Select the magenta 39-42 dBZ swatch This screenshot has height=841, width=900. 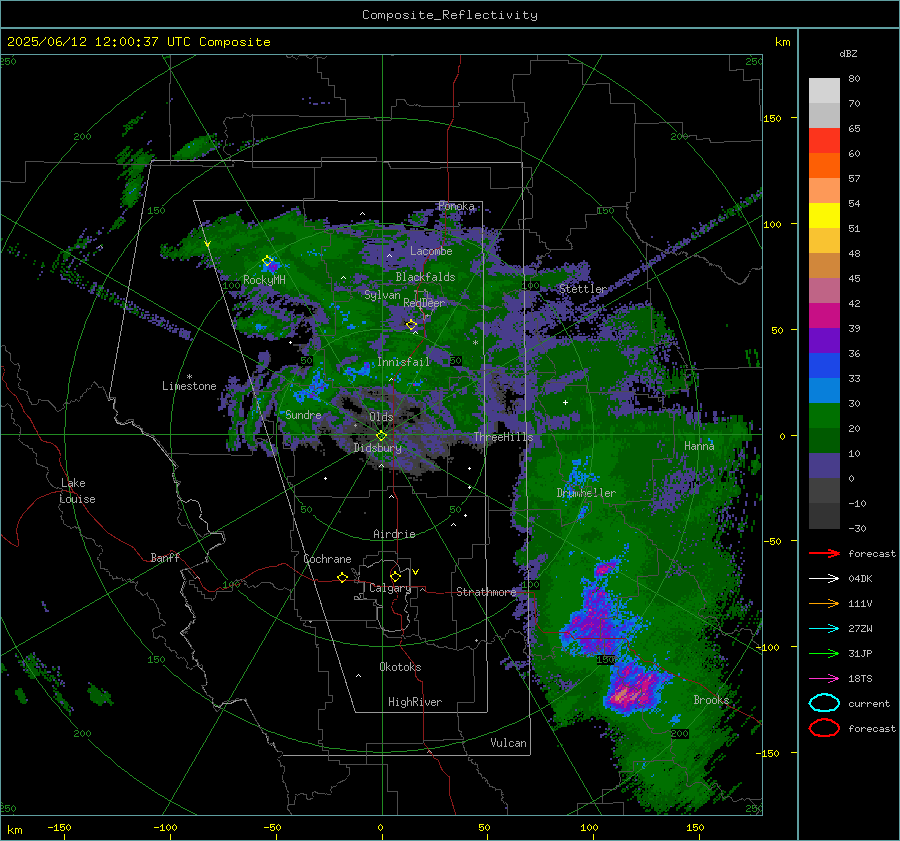point(824,315)
